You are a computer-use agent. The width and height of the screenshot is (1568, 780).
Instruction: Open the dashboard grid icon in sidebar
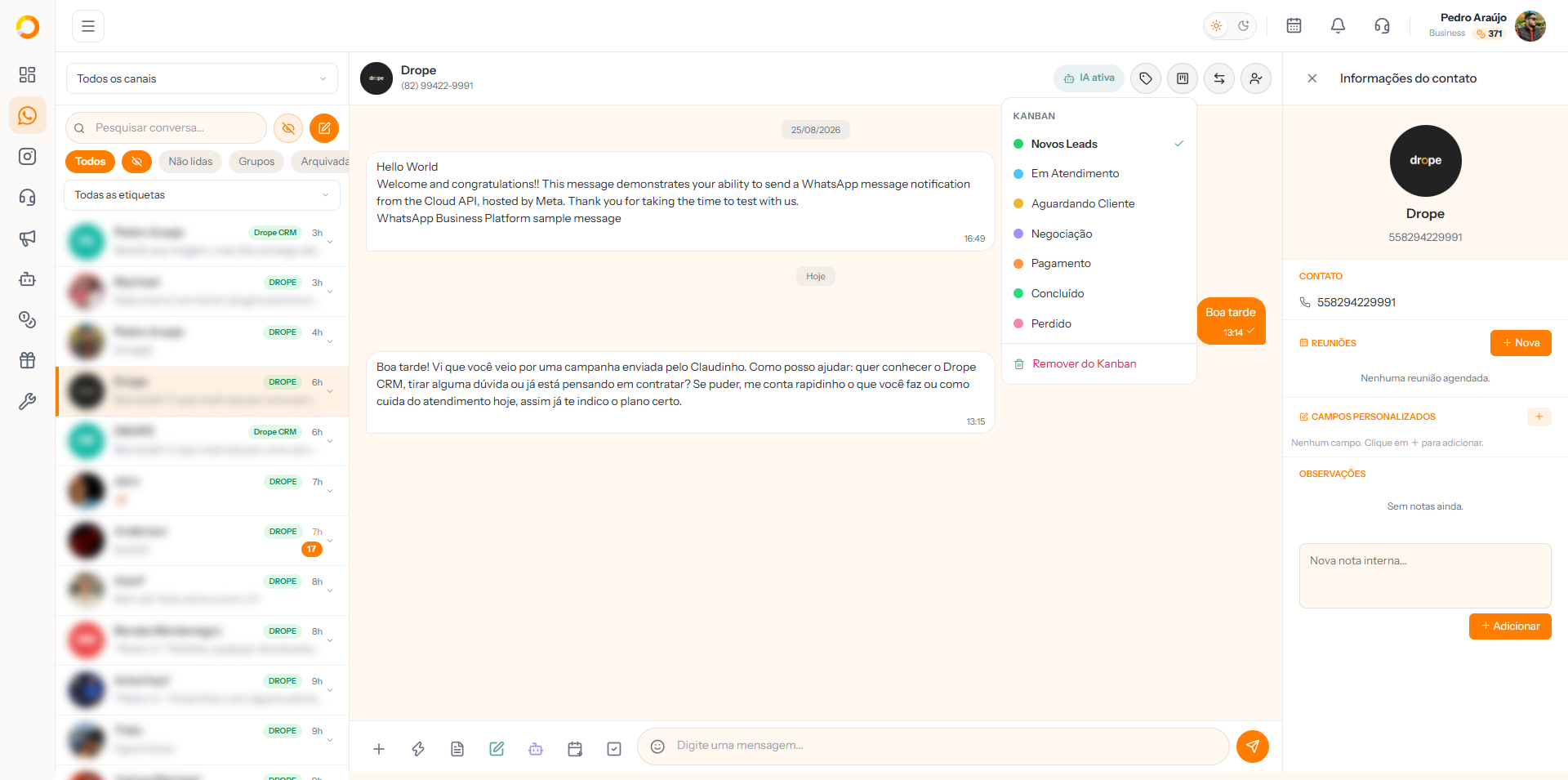27,75
